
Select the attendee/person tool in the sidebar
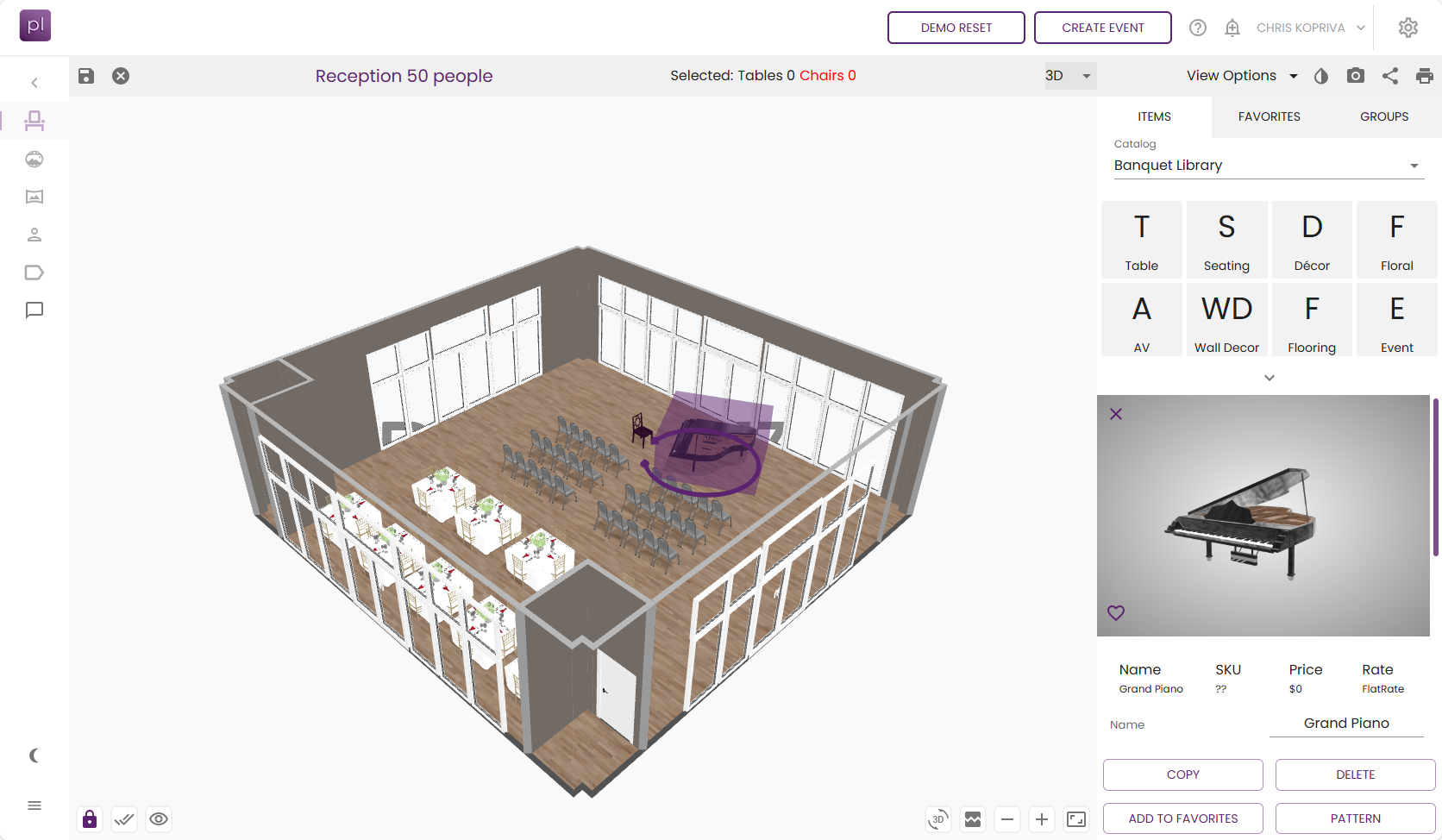coord(34,235)
